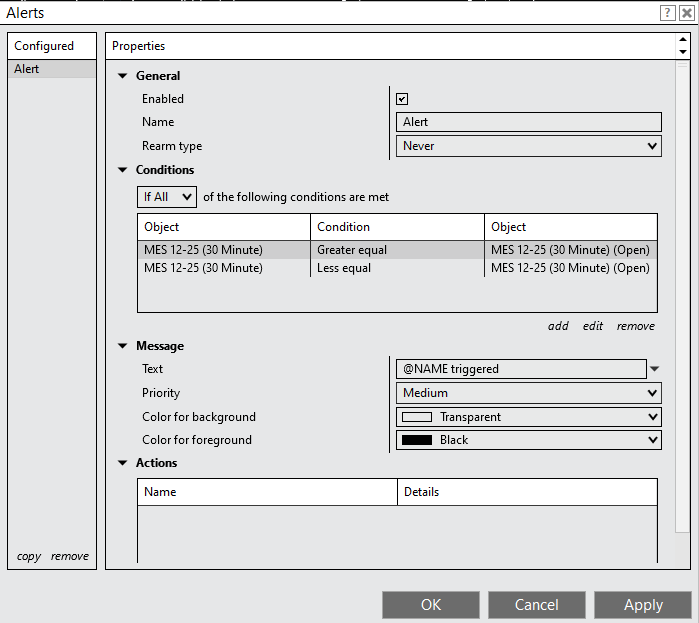Click remove link under conditions table

coord(635,326)
